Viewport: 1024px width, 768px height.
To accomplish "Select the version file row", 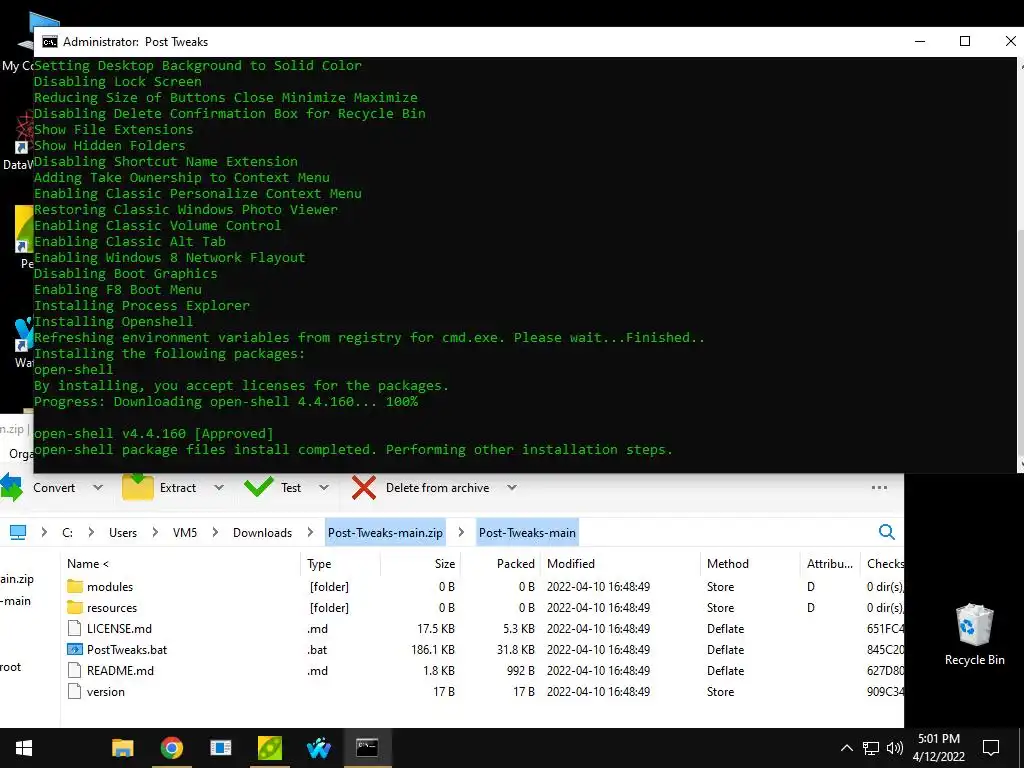I will tap(483, 692).
